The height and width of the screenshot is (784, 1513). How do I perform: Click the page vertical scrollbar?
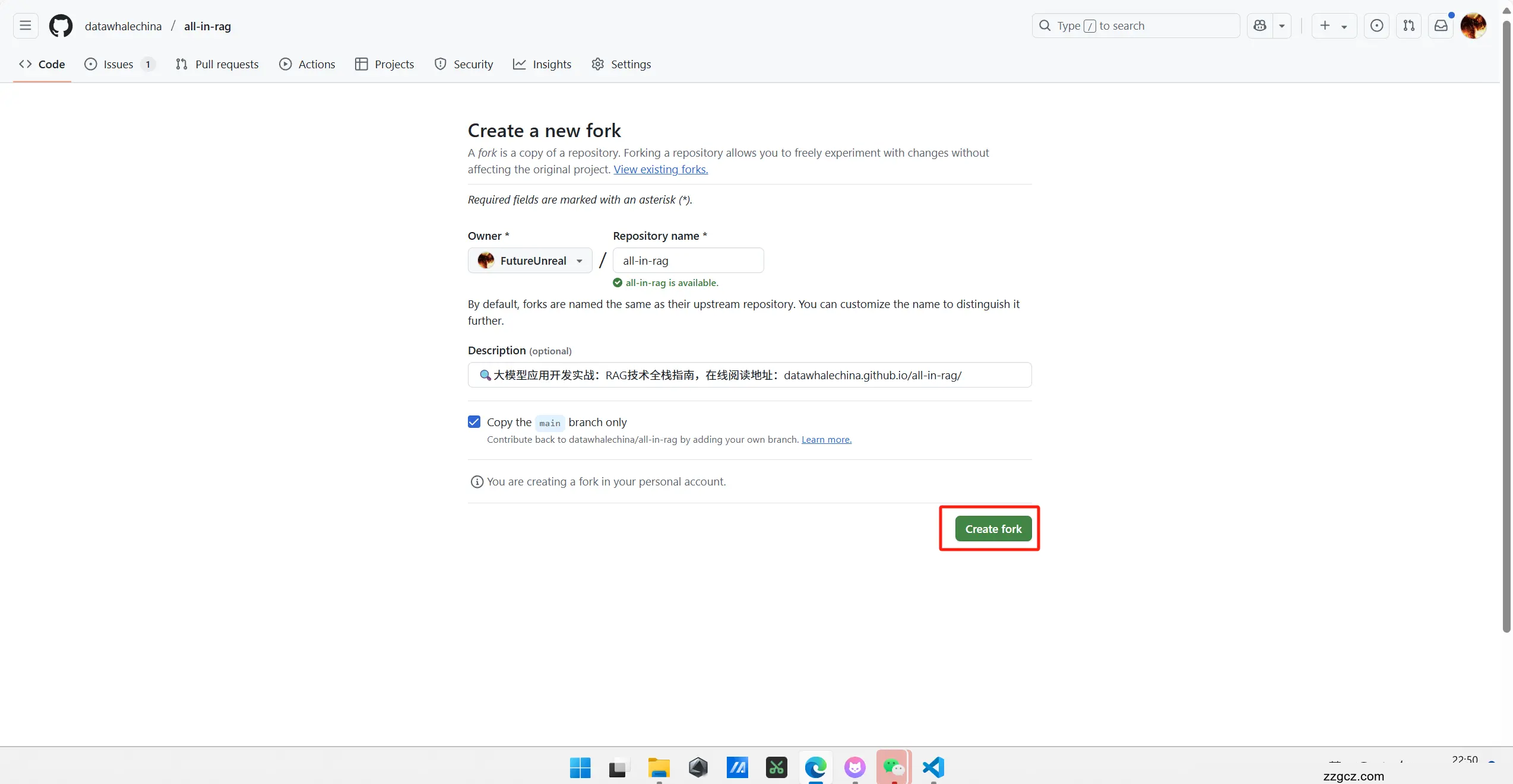point(1506,326)
